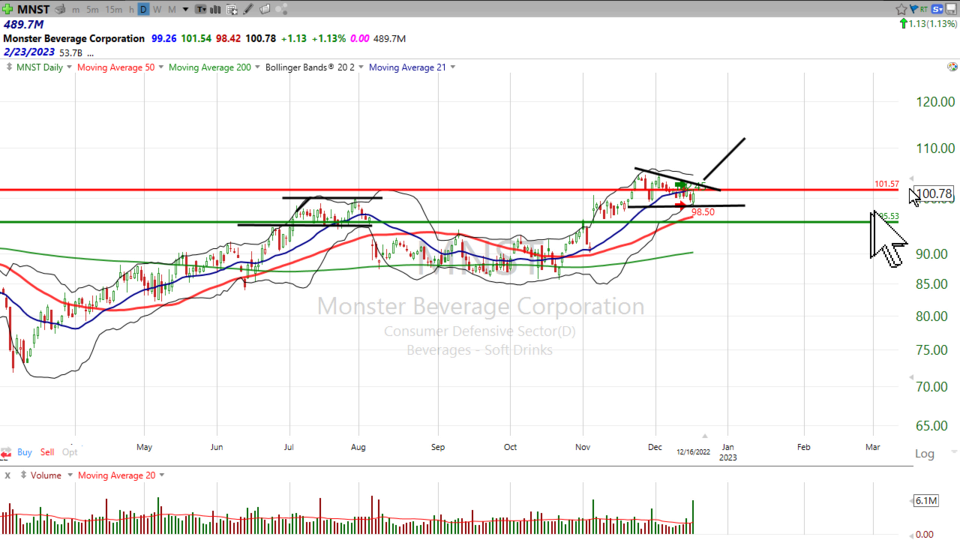Open the color palette icon
The width and height of the screenshot is (960, 540).
(951, 67)
